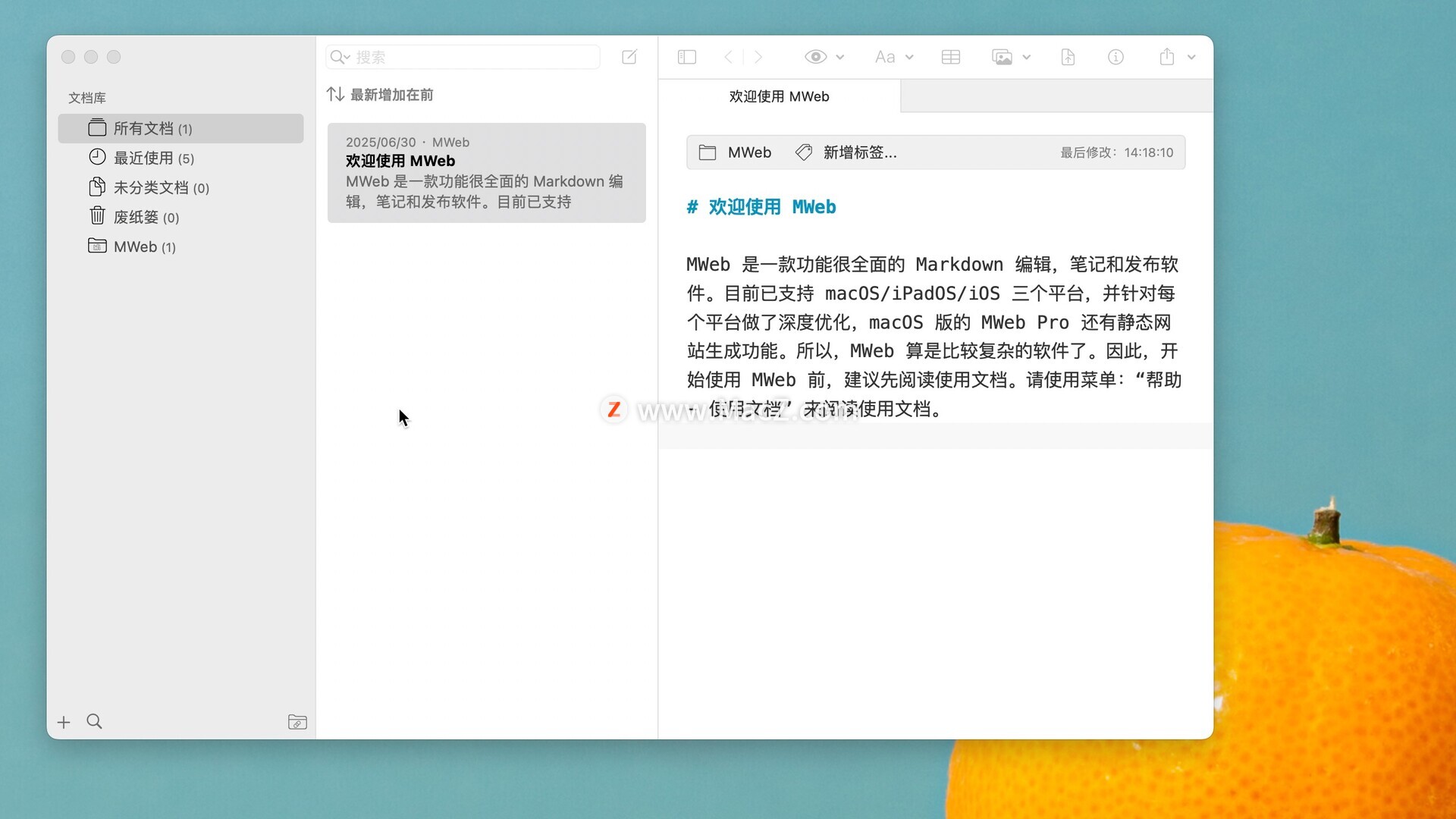Insert an image via picture icon

(1003, 57)
